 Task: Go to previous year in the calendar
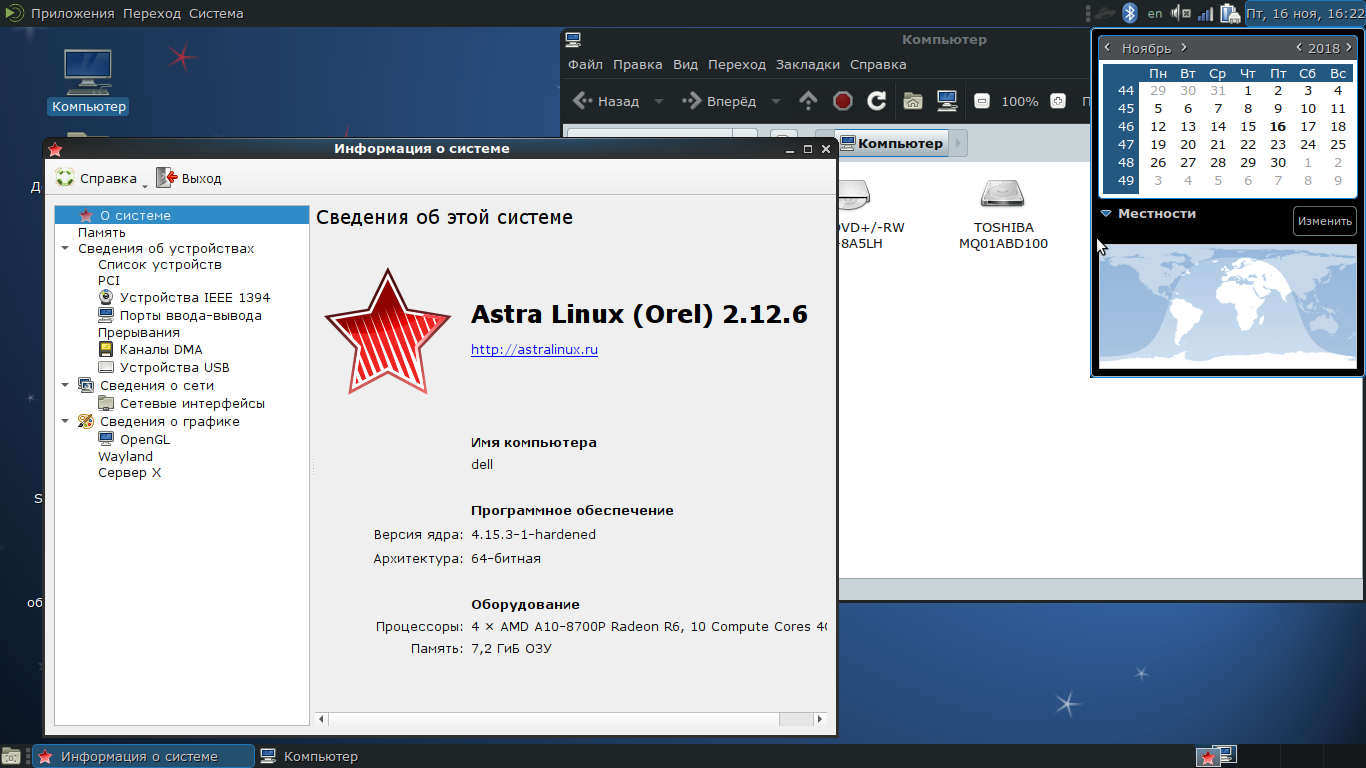click(1298, 47)
